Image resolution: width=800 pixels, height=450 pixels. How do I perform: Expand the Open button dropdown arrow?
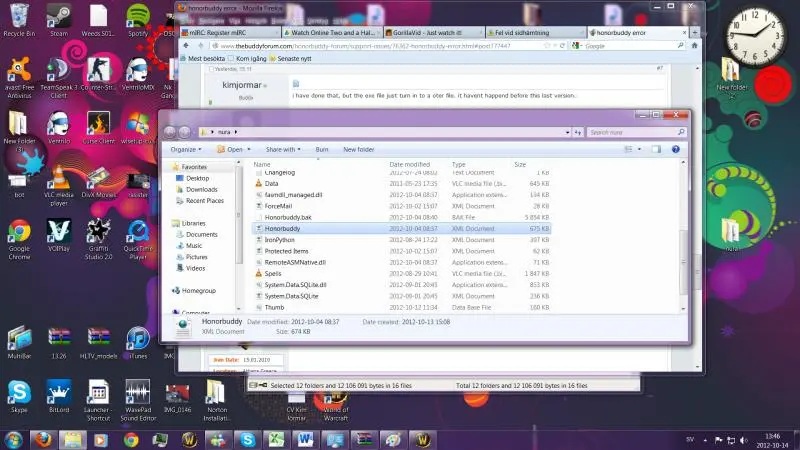coord(249,149)
